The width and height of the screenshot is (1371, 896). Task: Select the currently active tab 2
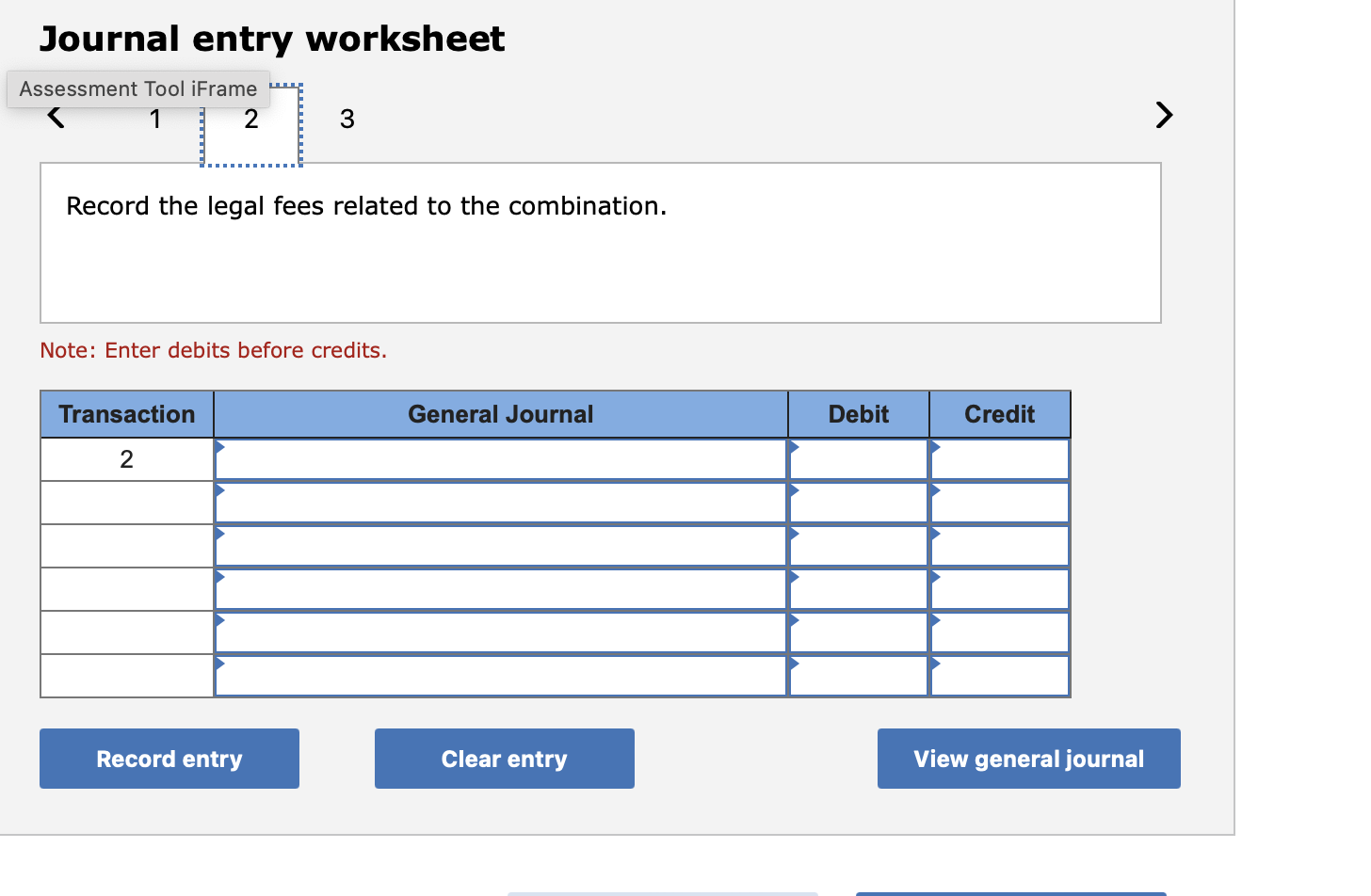click(250, 119)
